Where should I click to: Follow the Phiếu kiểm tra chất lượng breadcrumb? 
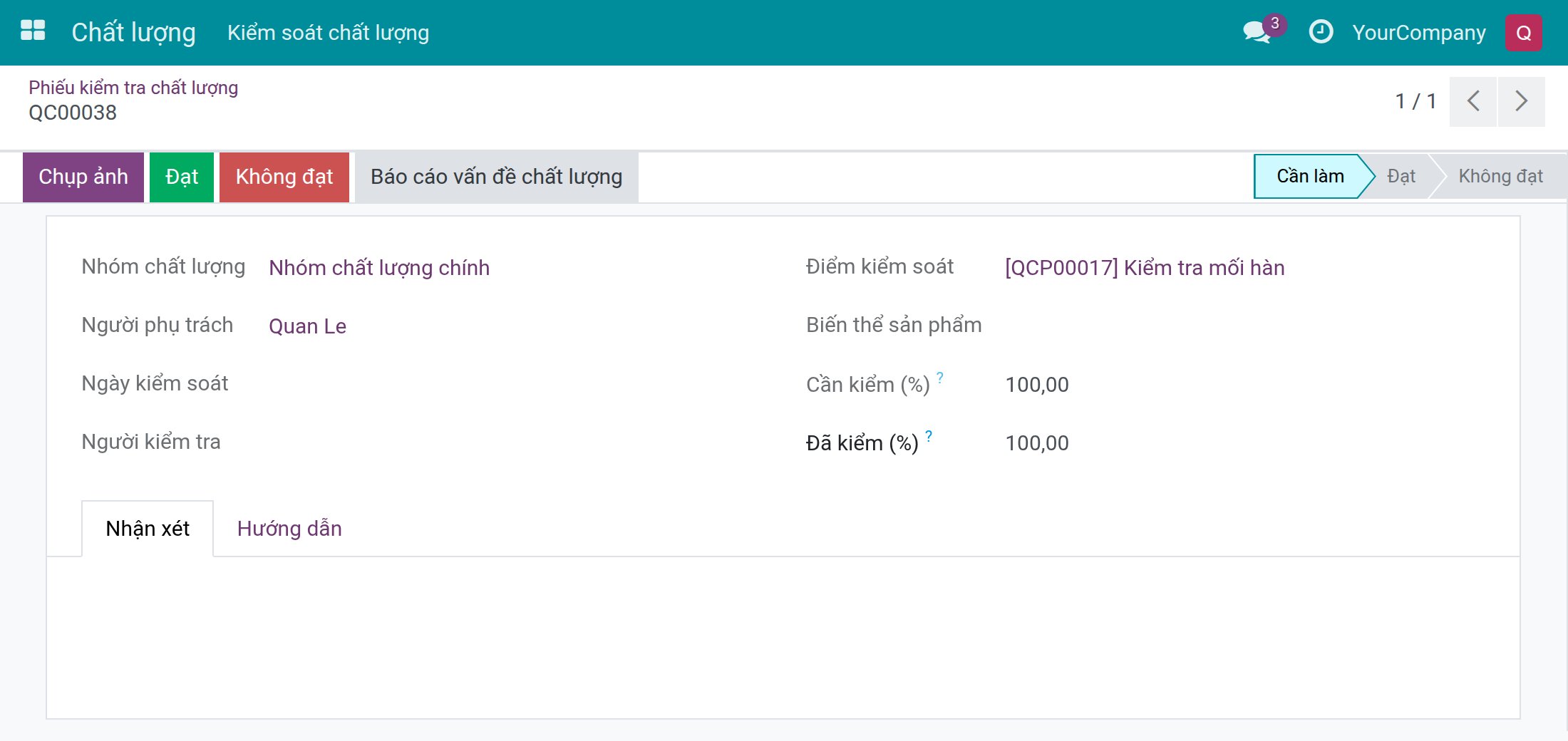pos(133,88)
